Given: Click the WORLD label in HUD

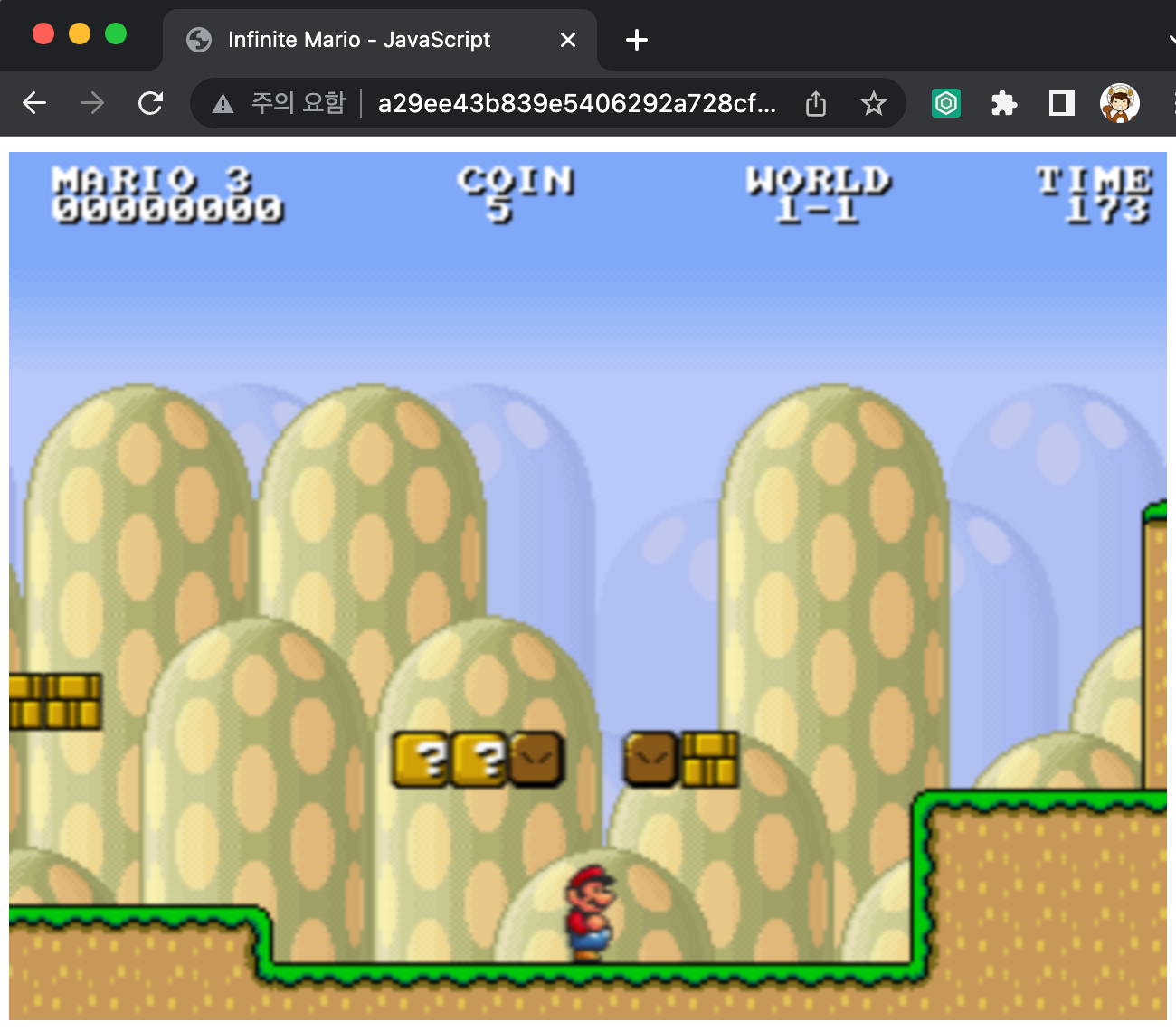Looking at the screenshot, I should click(x=818, y=180).
